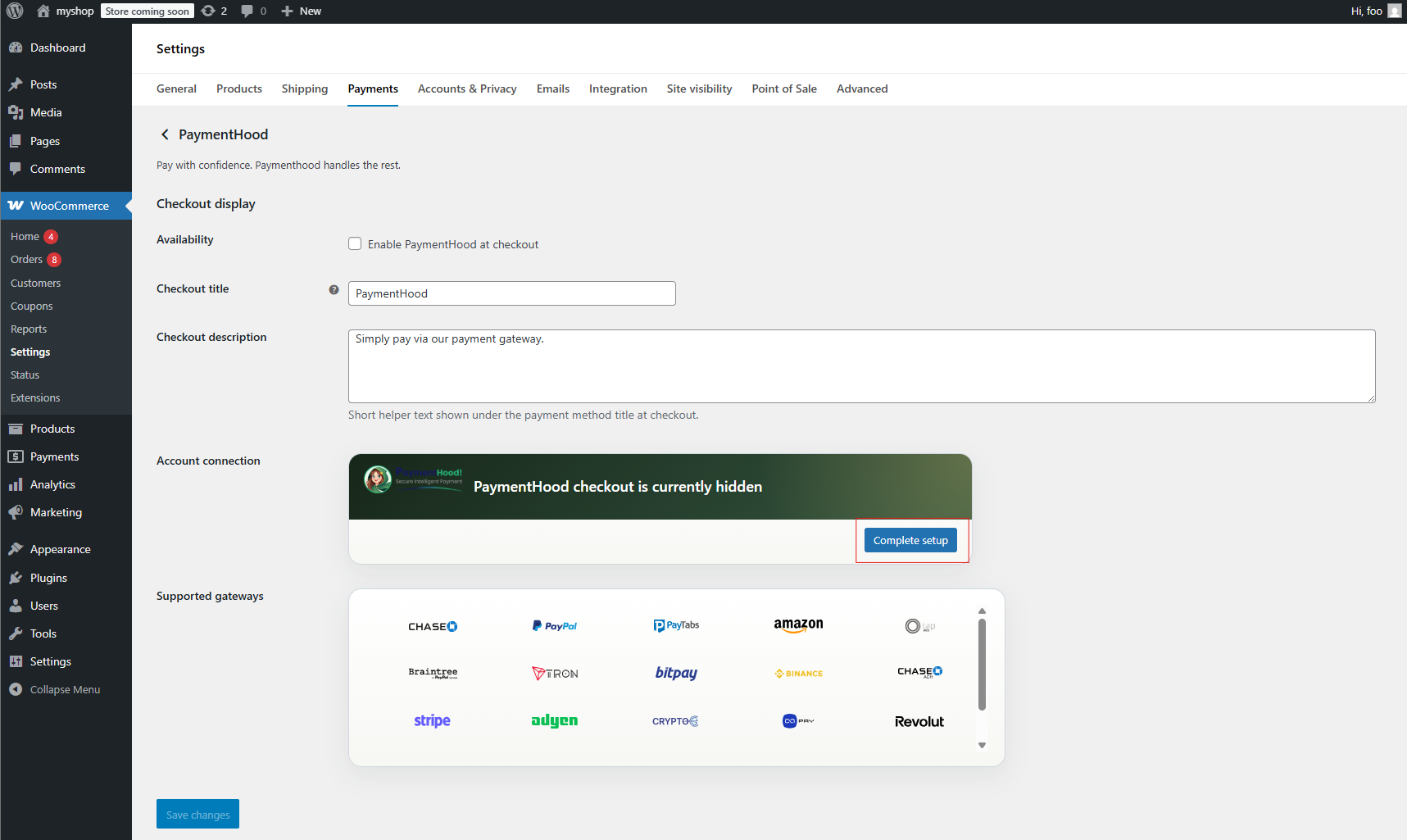Image resolution: width=1407 pixels, height=840 pixels.
Task: Enable PaymentHood at checkout checkbox
Action: (355, 243)
